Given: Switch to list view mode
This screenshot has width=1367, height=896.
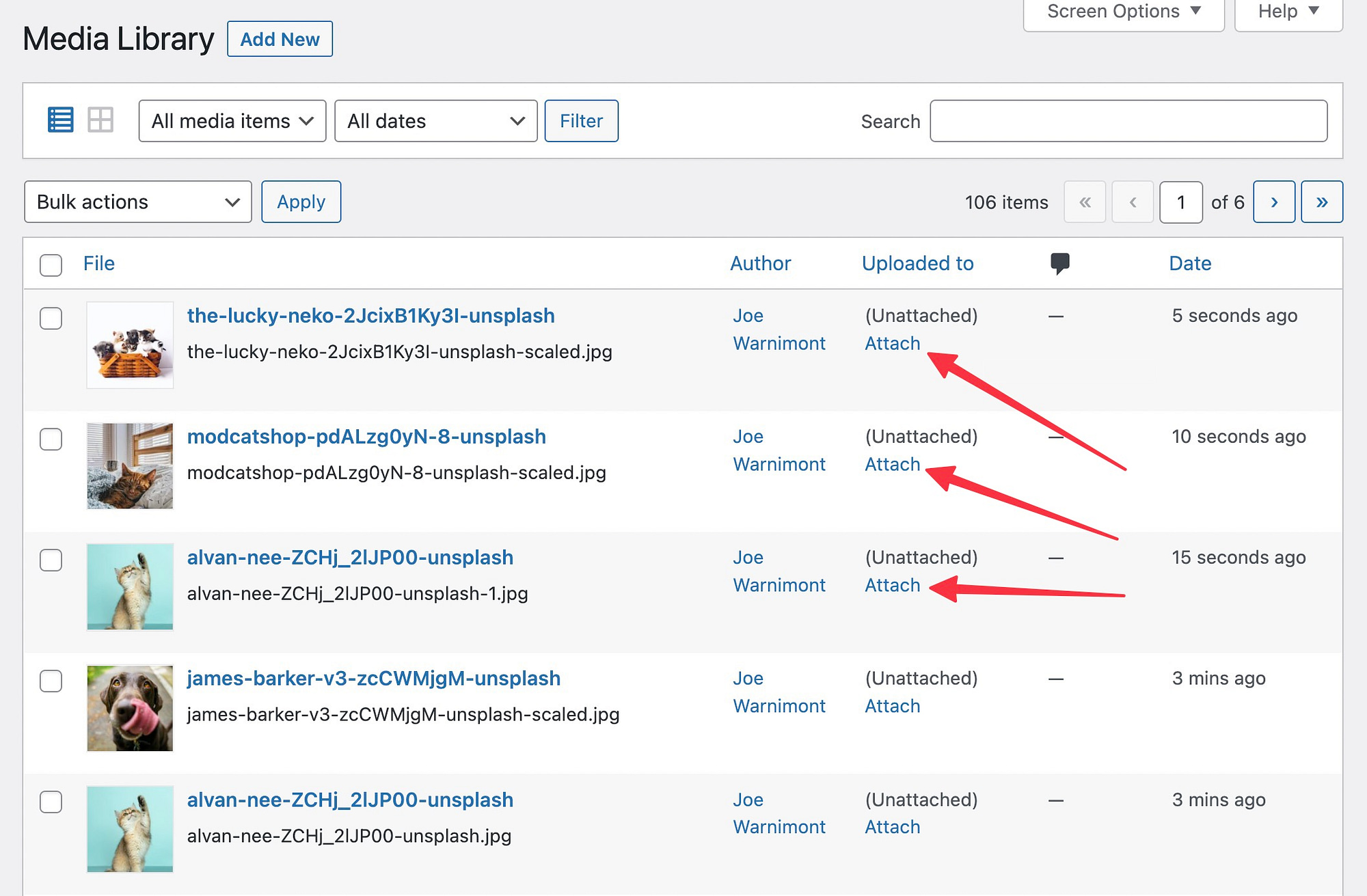Looking at the screenshot, I should click(x=60, y=120).
